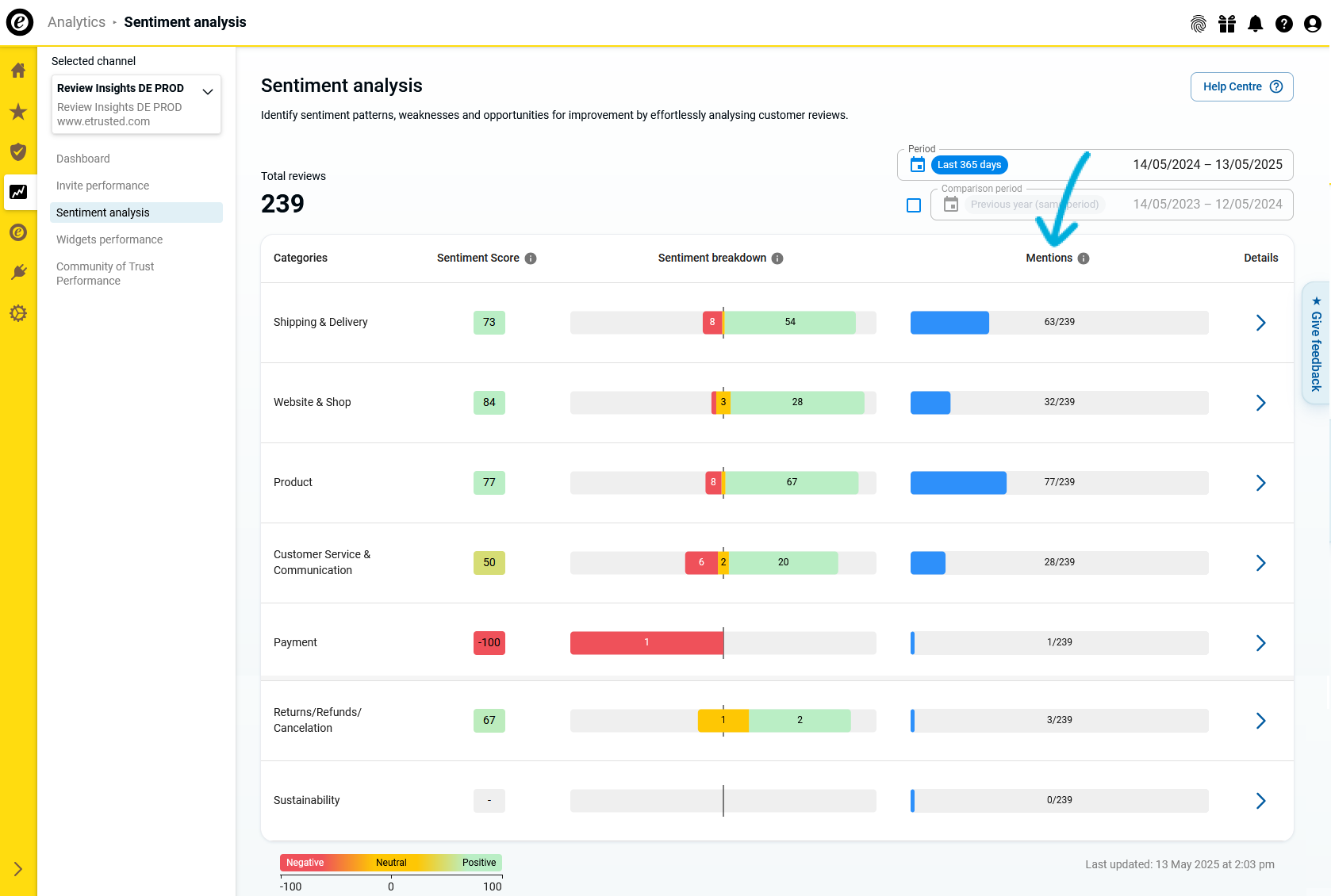Image resolution: width=1331 pixels, height=896 pixels.
Task: Click the Mentions info icon
Action: [1084, 258]
